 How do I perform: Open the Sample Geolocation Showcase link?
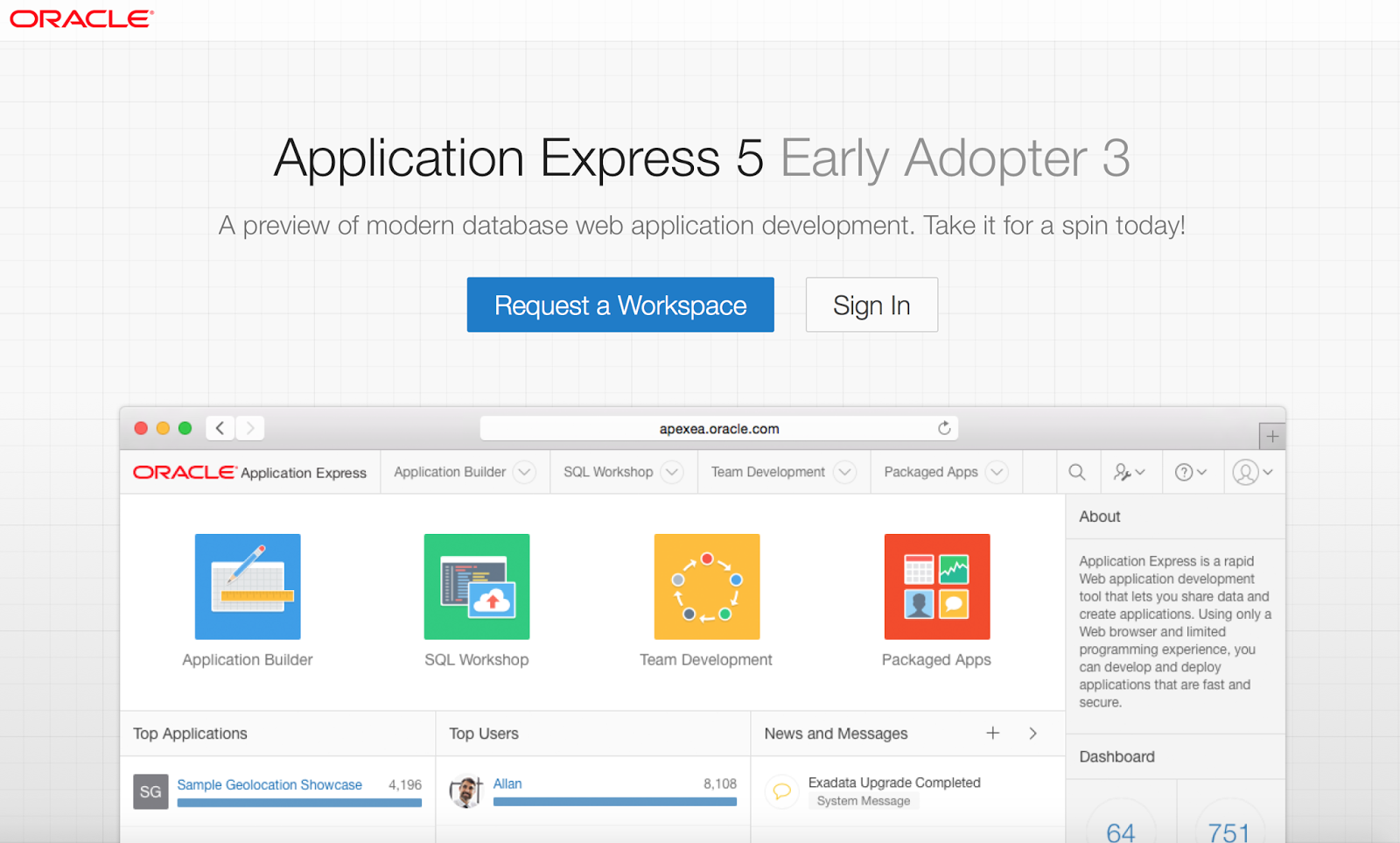click(269, 784)
